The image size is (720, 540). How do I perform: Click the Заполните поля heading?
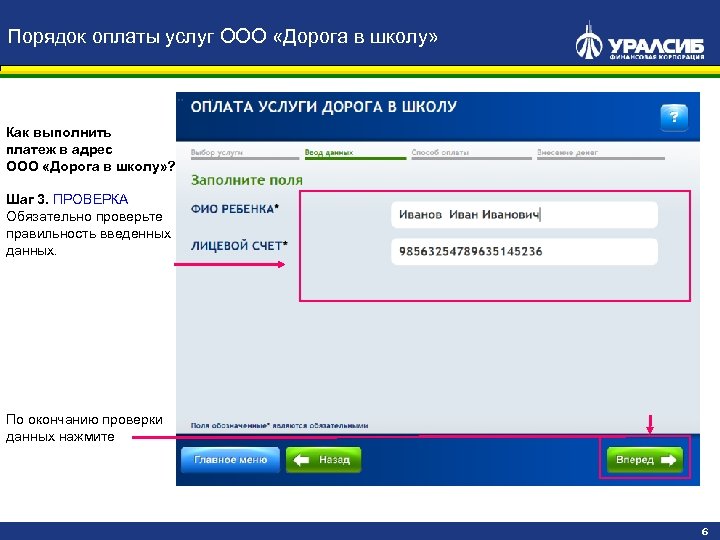click(x=247, y=180)
